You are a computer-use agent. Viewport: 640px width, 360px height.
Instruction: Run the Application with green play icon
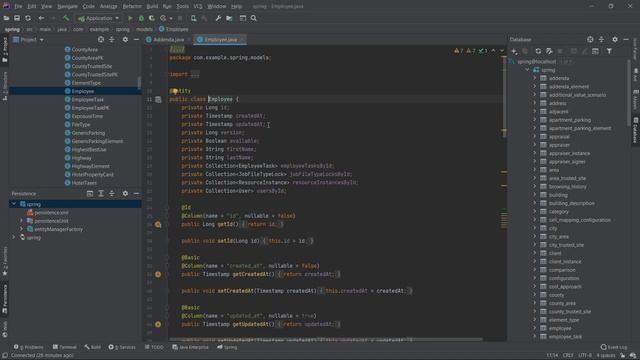coord(130,18)
